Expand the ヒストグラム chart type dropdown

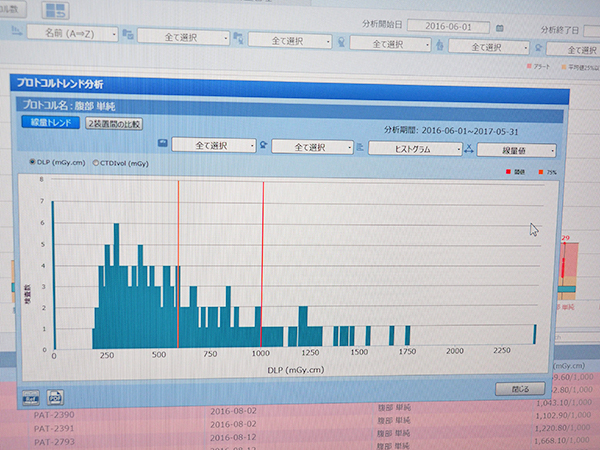coord(414,147)
